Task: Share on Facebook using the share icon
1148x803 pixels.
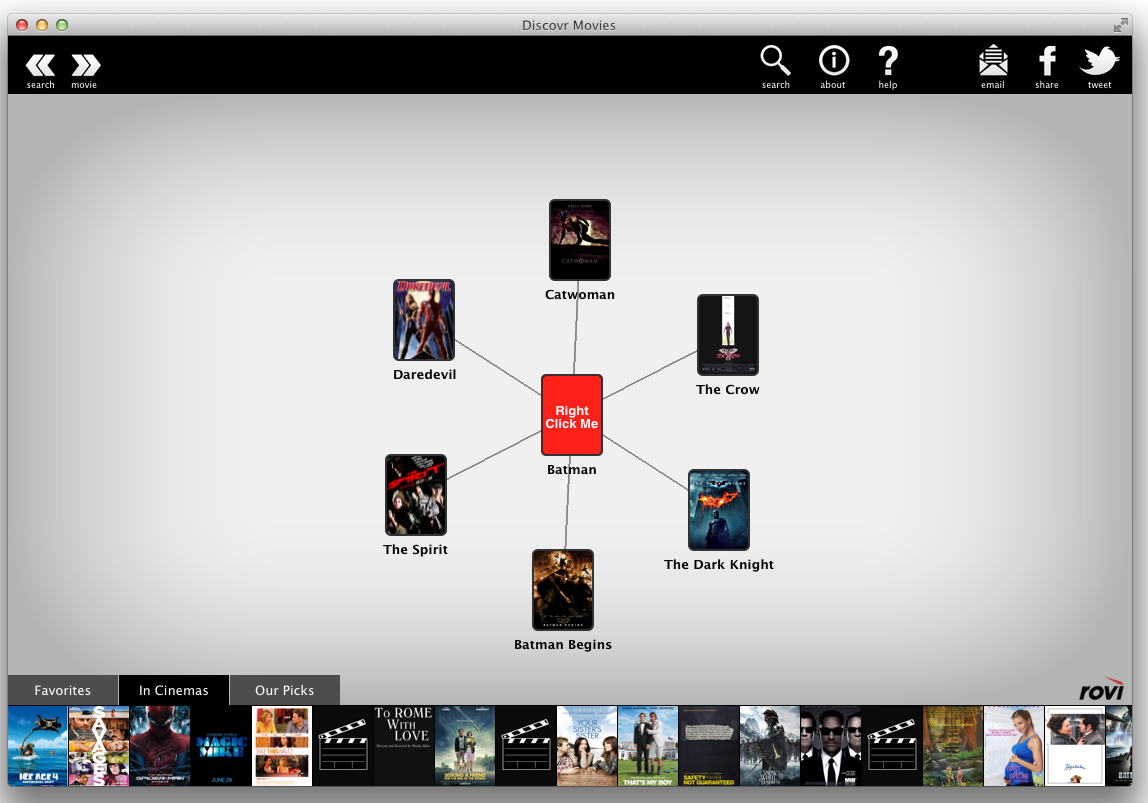Action: 1047,62
